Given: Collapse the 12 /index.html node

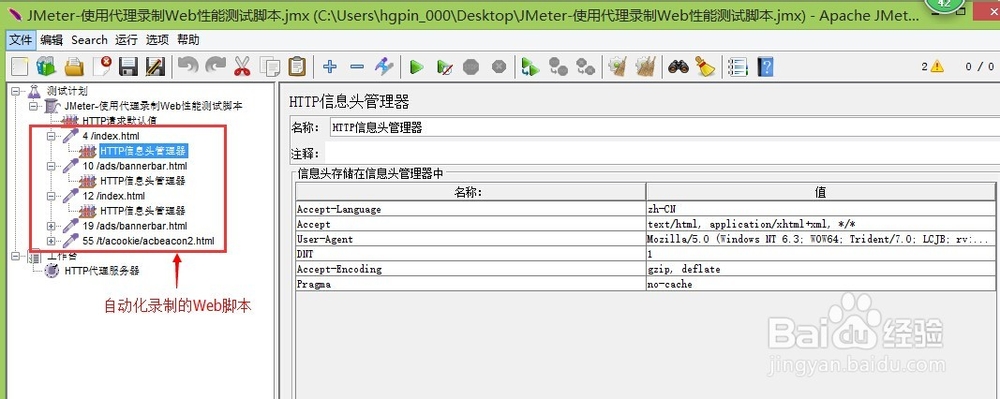Looking at the screenshot, I should [x=51, y=196].
